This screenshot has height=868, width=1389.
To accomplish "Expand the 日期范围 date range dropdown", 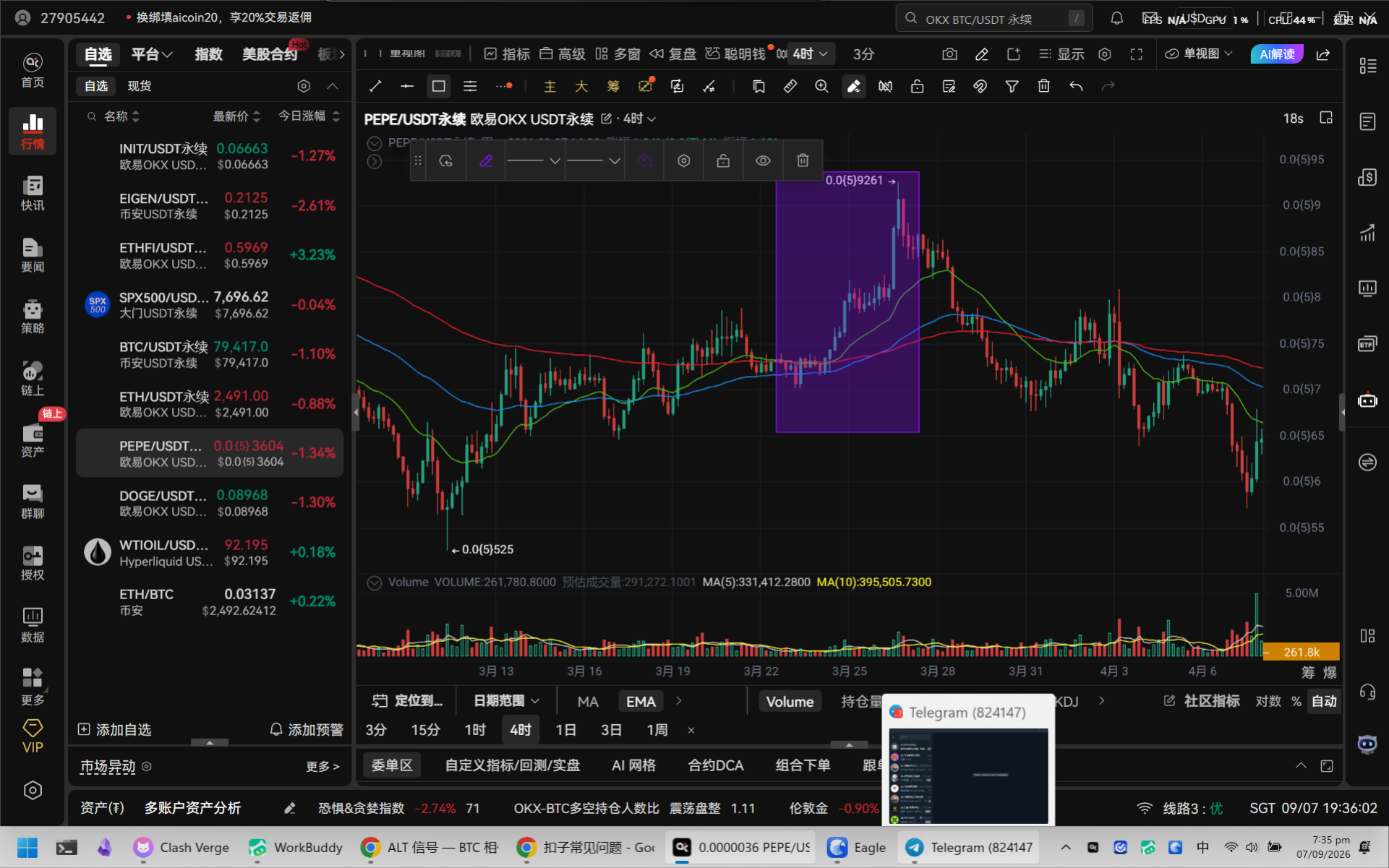I will 507,701.
